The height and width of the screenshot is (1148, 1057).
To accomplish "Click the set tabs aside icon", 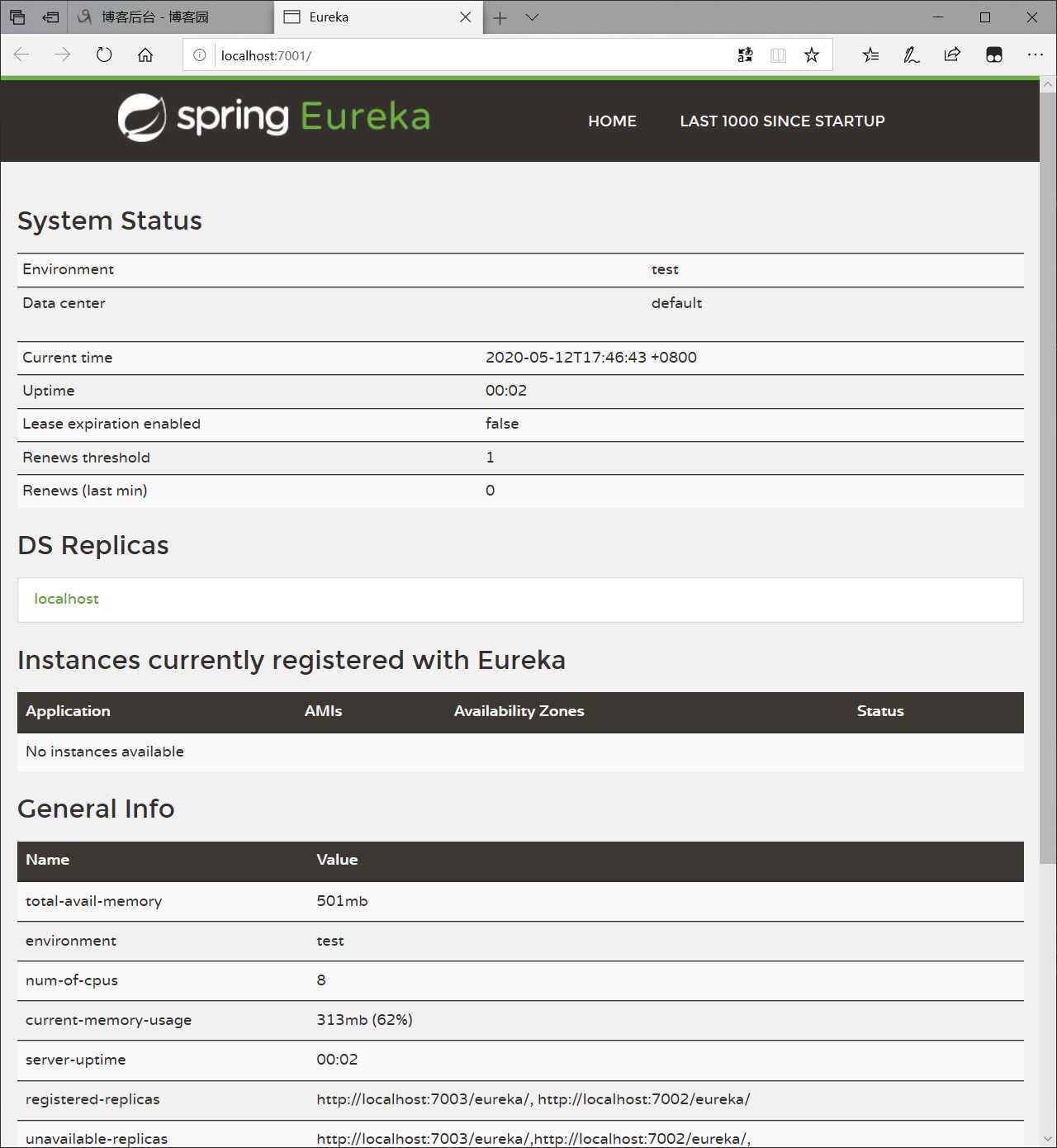I will coord(50,17).
